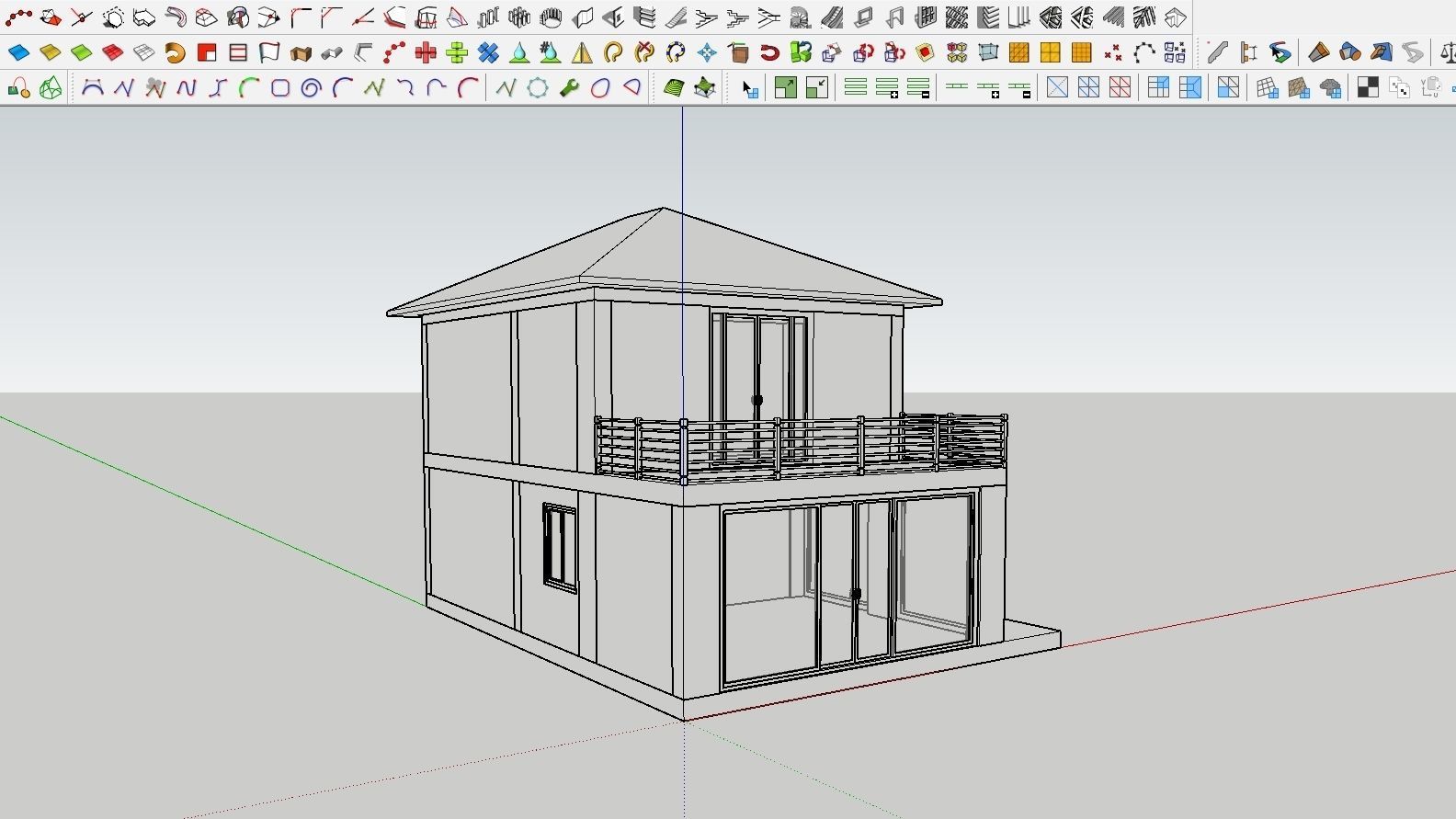Click the green cubes with blue arrows icon
Image resolution: width=1456 pixels, height=819 pixels.
[x=801, y=52]
